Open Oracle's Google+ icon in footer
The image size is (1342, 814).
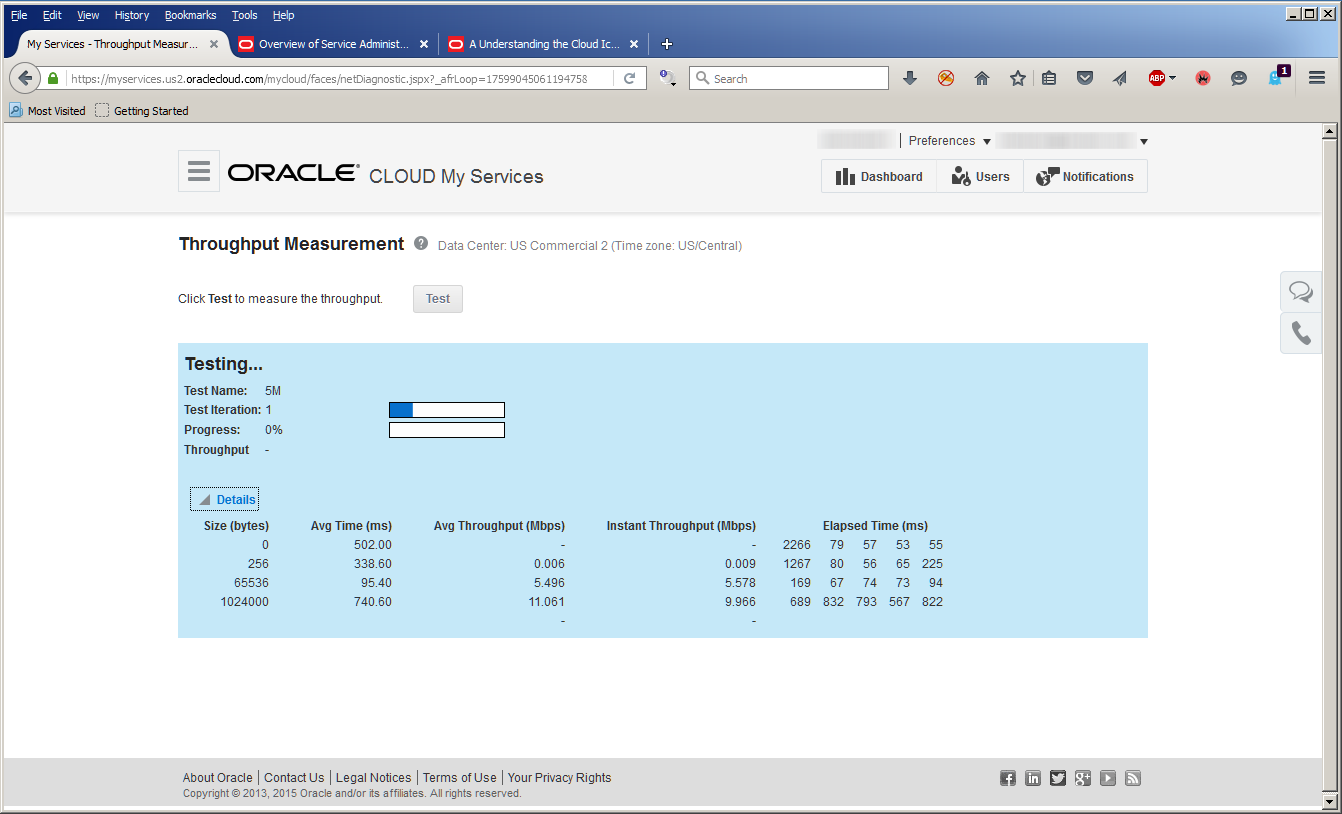(x=1083, y=778)
